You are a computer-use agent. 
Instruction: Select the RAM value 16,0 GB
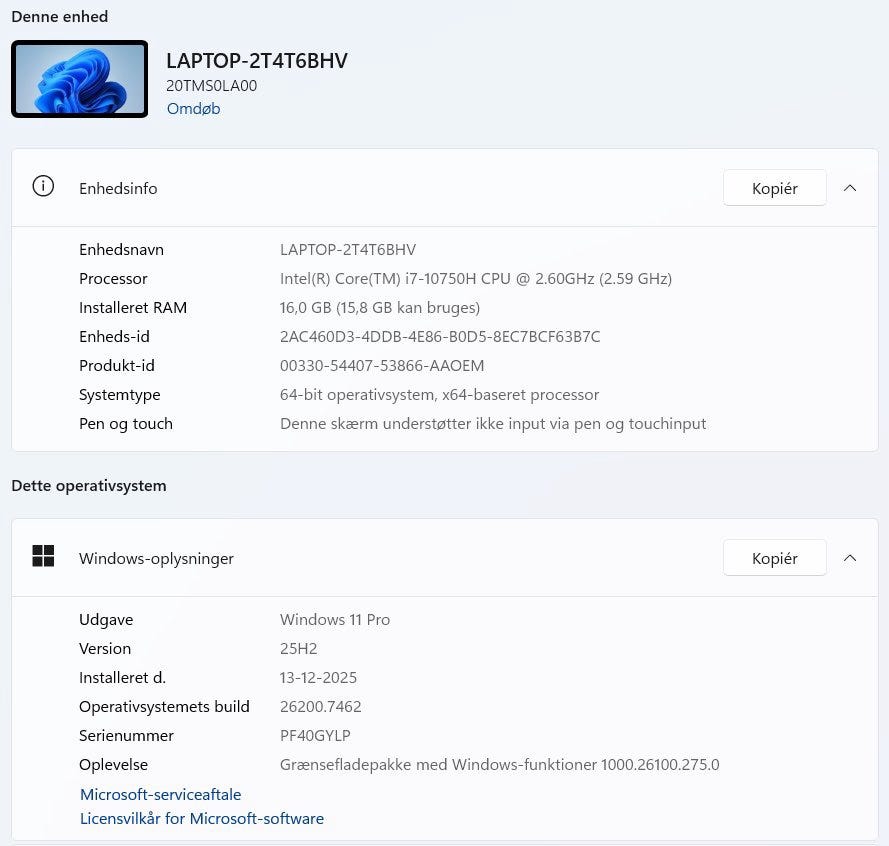(x=380, y=307)
